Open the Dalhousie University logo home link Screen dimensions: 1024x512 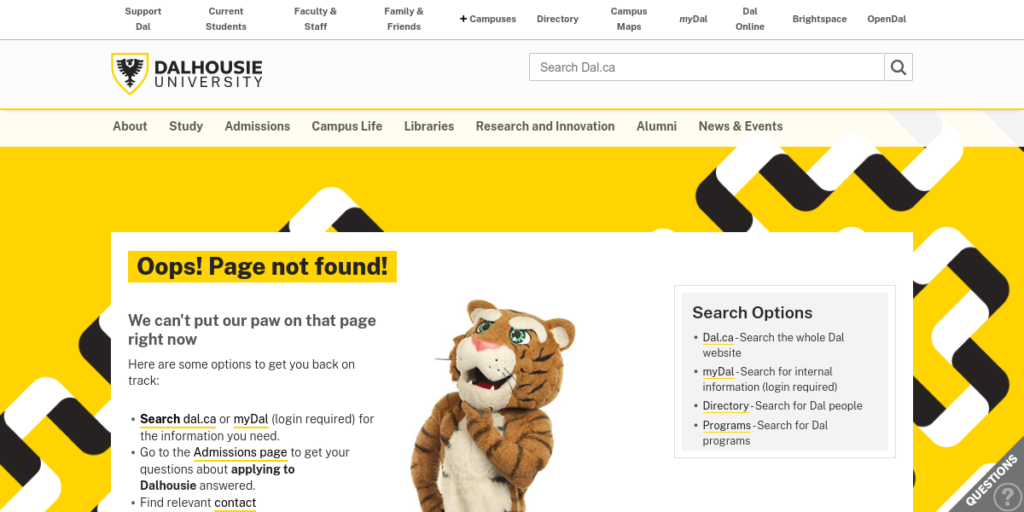coord(187,74)
